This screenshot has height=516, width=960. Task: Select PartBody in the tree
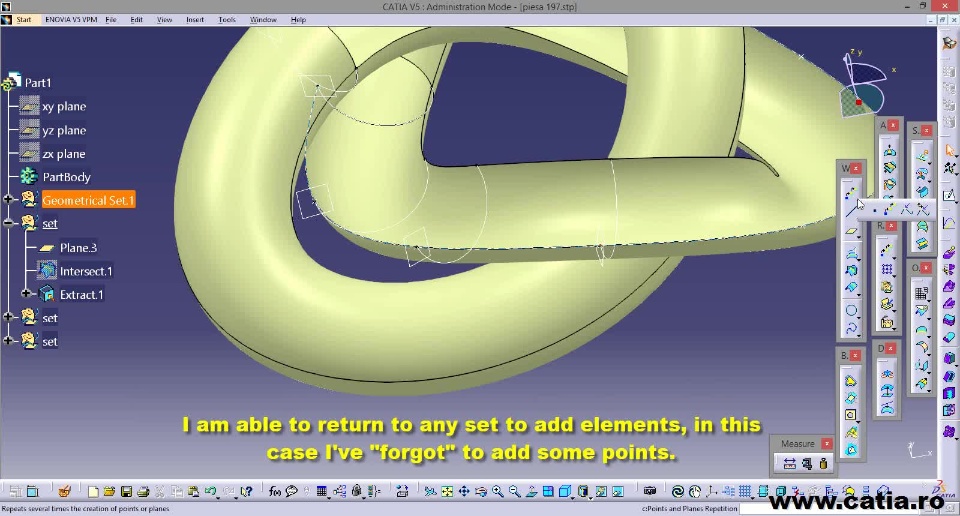pos(67,177)
